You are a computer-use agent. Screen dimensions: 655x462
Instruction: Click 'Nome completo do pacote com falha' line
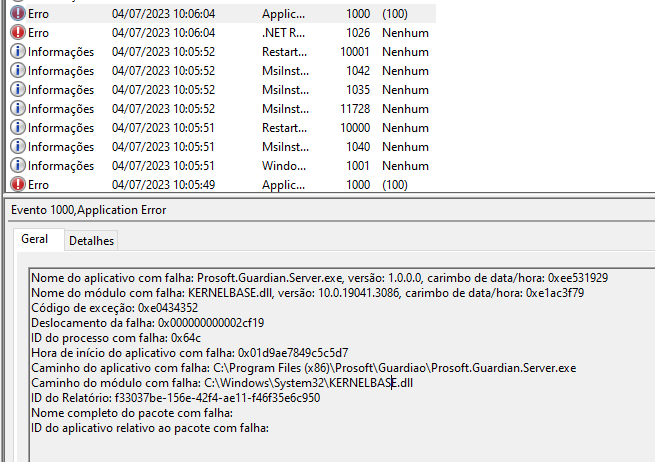pos(132,413)
